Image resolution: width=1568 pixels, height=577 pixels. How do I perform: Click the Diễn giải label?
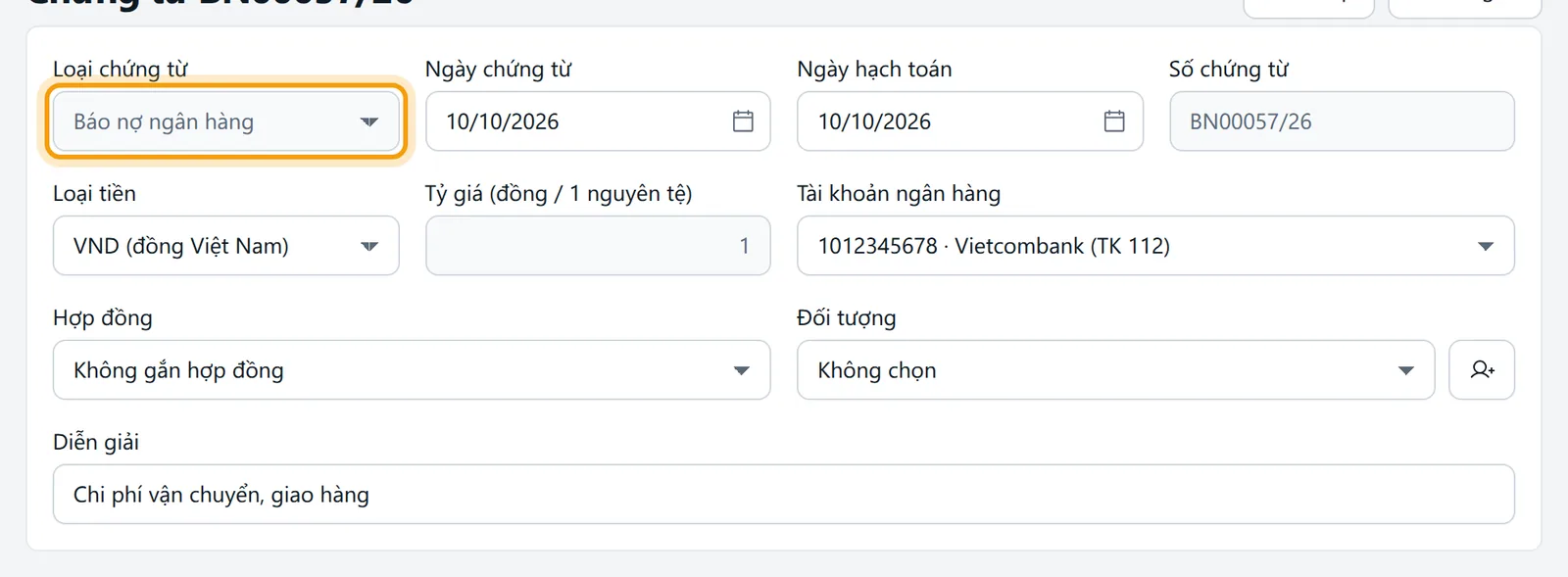96,443
